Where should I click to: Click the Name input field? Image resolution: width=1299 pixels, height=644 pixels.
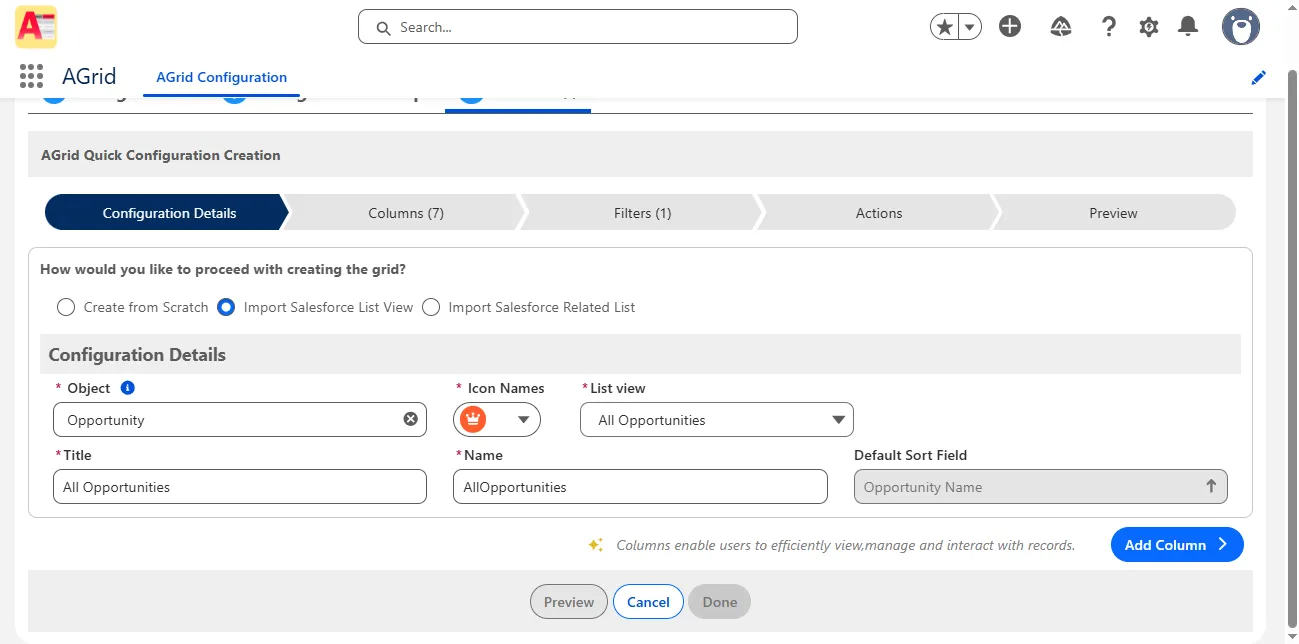coord(640,487)
